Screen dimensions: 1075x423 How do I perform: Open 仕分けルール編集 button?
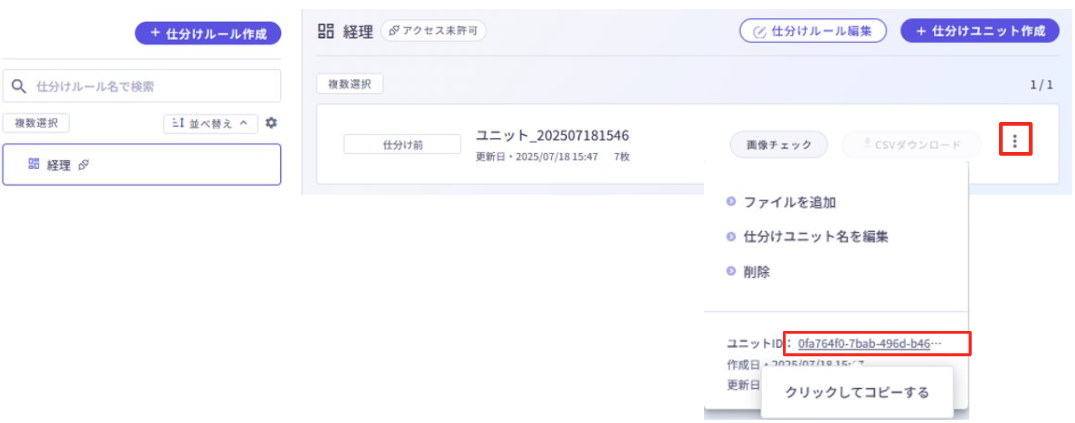point(812,31)
